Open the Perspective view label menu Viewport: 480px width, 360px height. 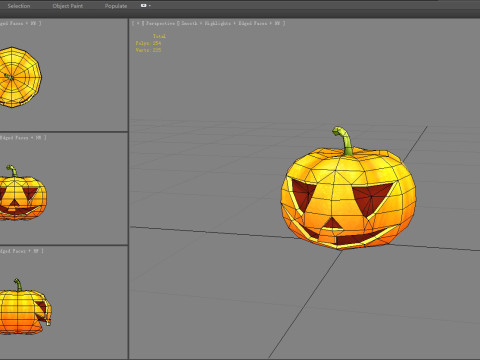(x=160, y=23)
